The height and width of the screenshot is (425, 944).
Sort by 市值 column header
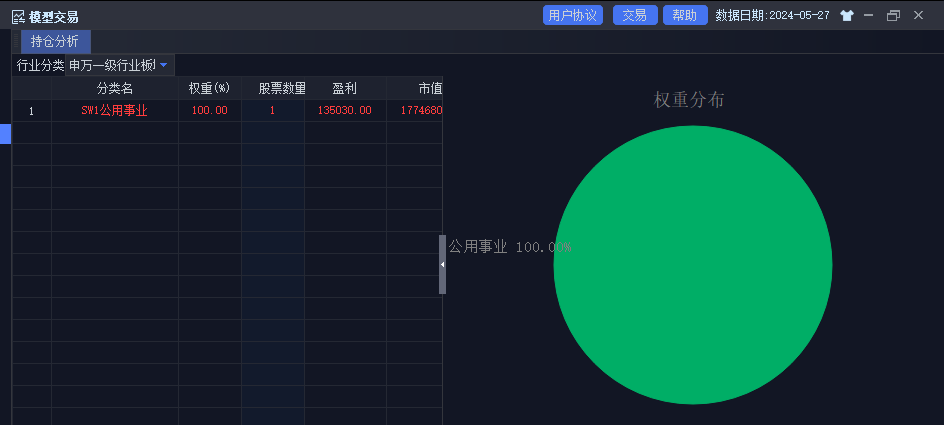pos(415,88)
